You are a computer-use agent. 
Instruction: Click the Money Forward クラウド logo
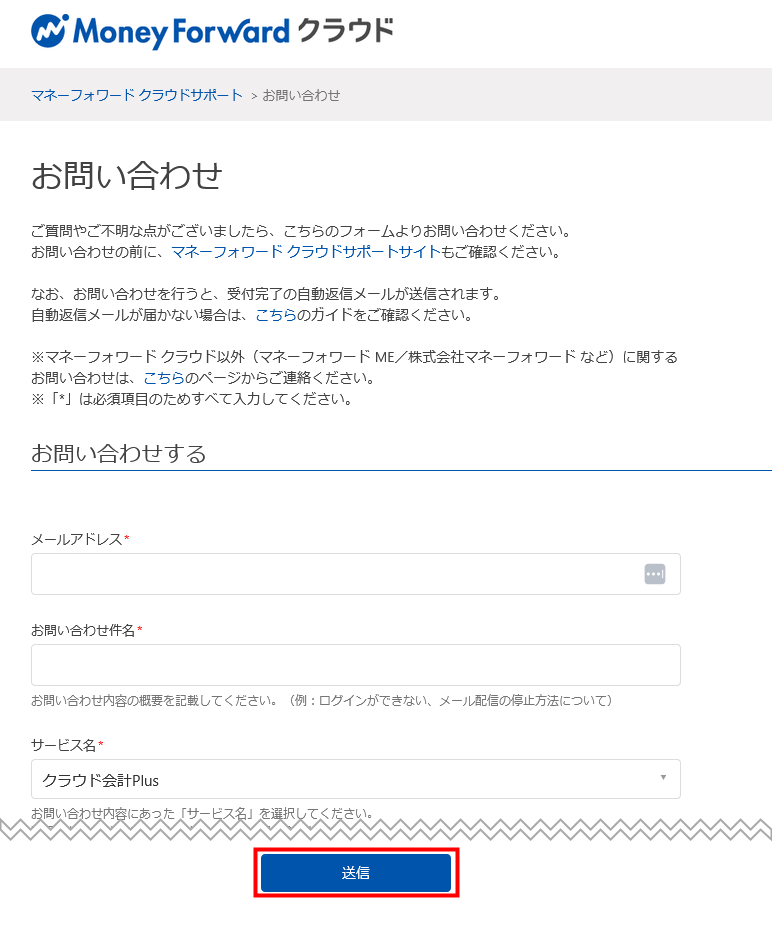coord(212,31)
